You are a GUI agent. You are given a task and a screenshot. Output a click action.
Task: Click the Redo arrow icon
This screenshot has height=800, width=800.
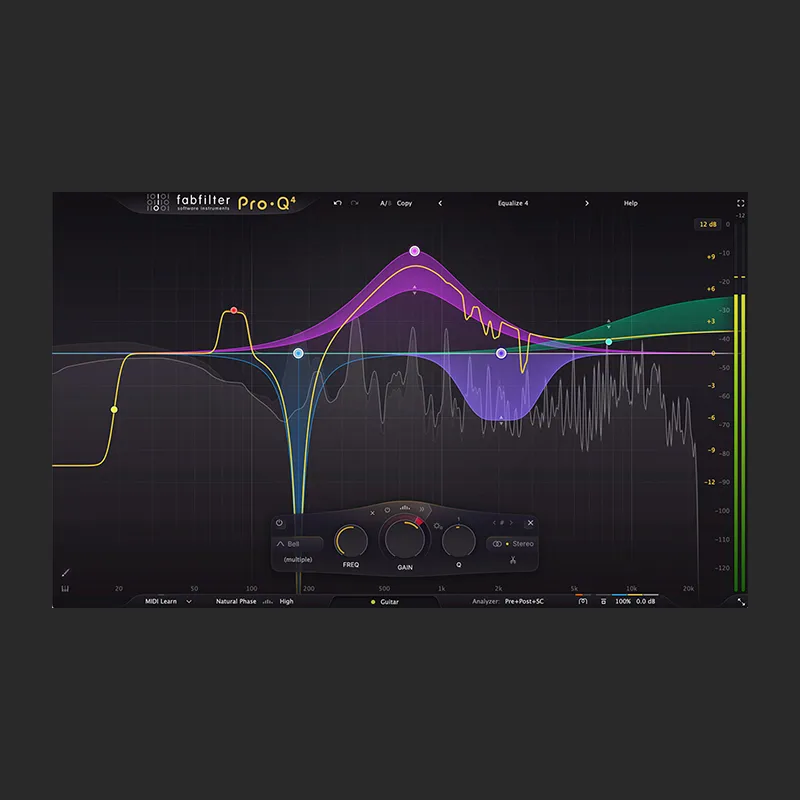click(x=355, y=203)
